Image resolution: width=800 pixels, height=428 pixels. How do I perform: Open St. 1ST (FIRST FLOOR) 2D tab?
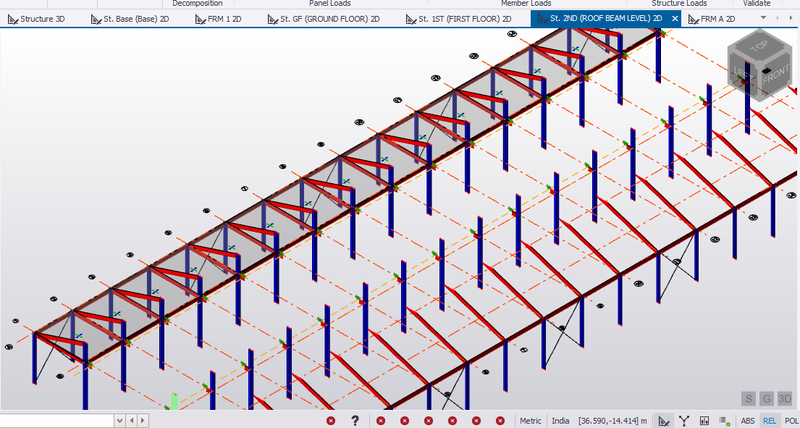pos(458,19)
